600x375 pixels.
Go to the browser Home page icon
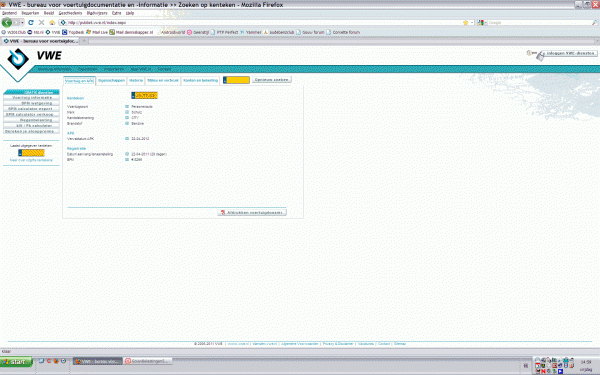tap(52, 23)
